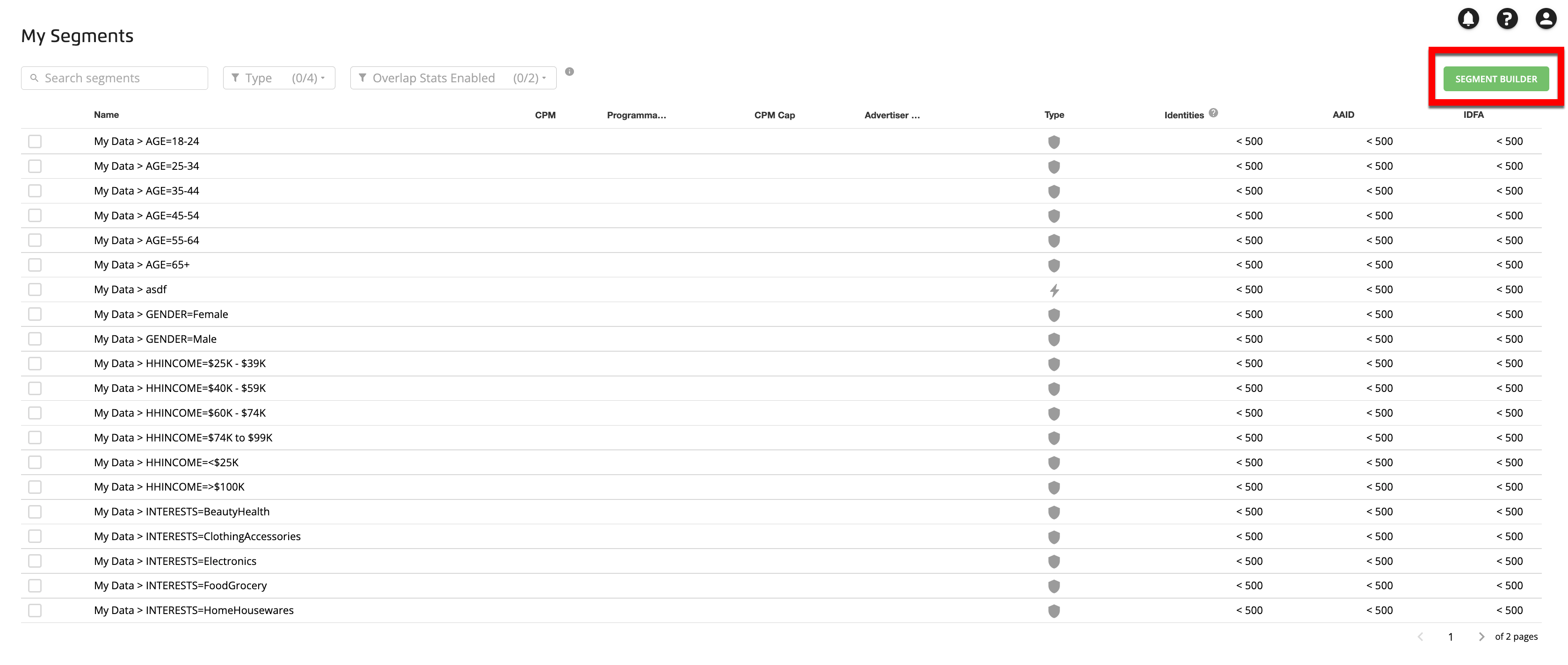Click the shield icon for HHINCOME=<$25K
The image size is (1568, 665).
tap(1054, 463)
